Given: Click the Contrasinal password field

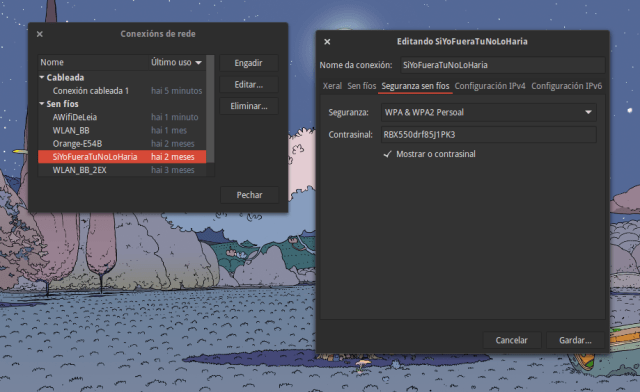Looking at the screenshot, I should tap(489, 134).
